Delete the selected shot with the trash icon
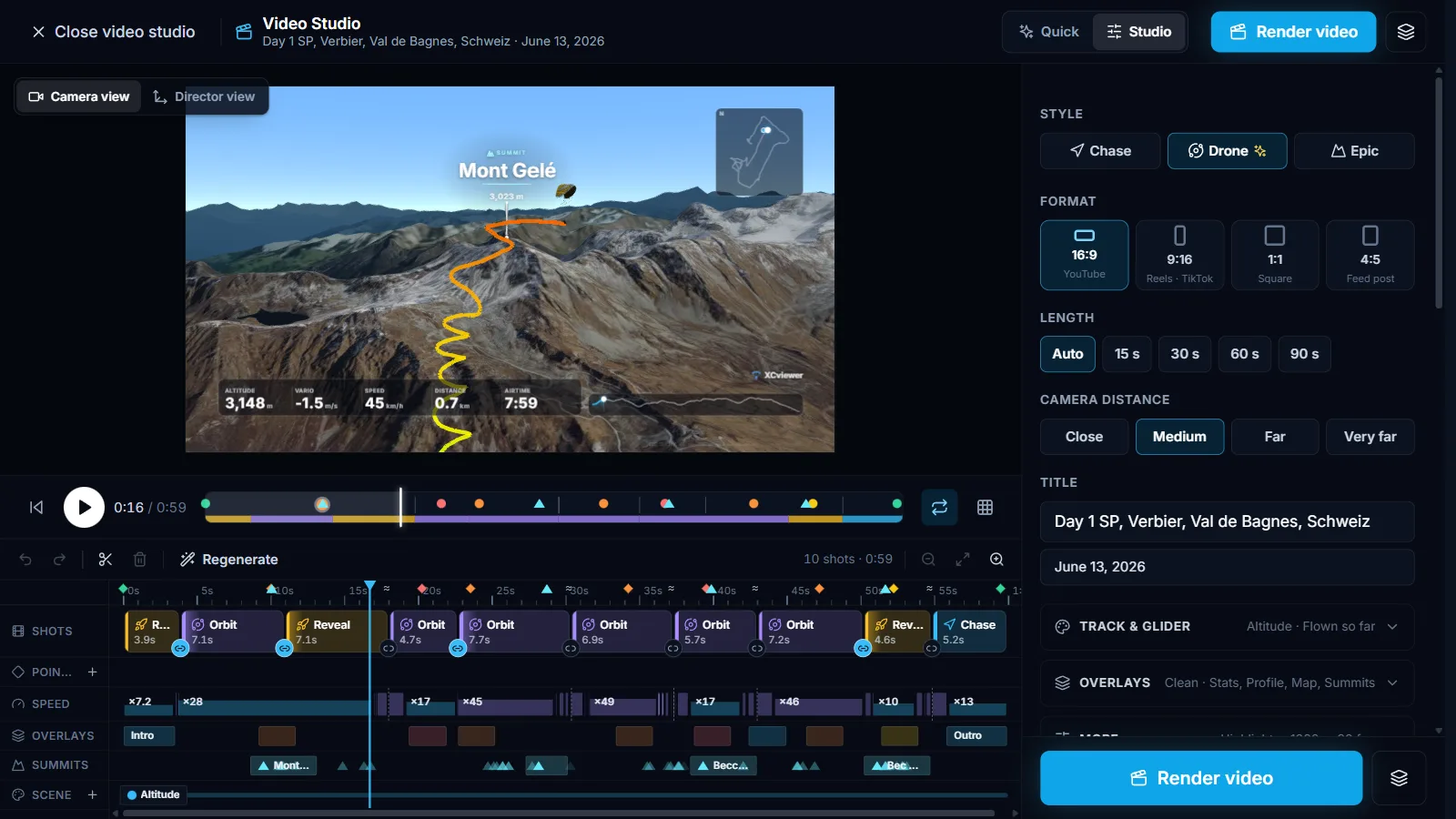Image resolution: width=1456 pixels, height=819 pixels. click(x=139, y=560)
